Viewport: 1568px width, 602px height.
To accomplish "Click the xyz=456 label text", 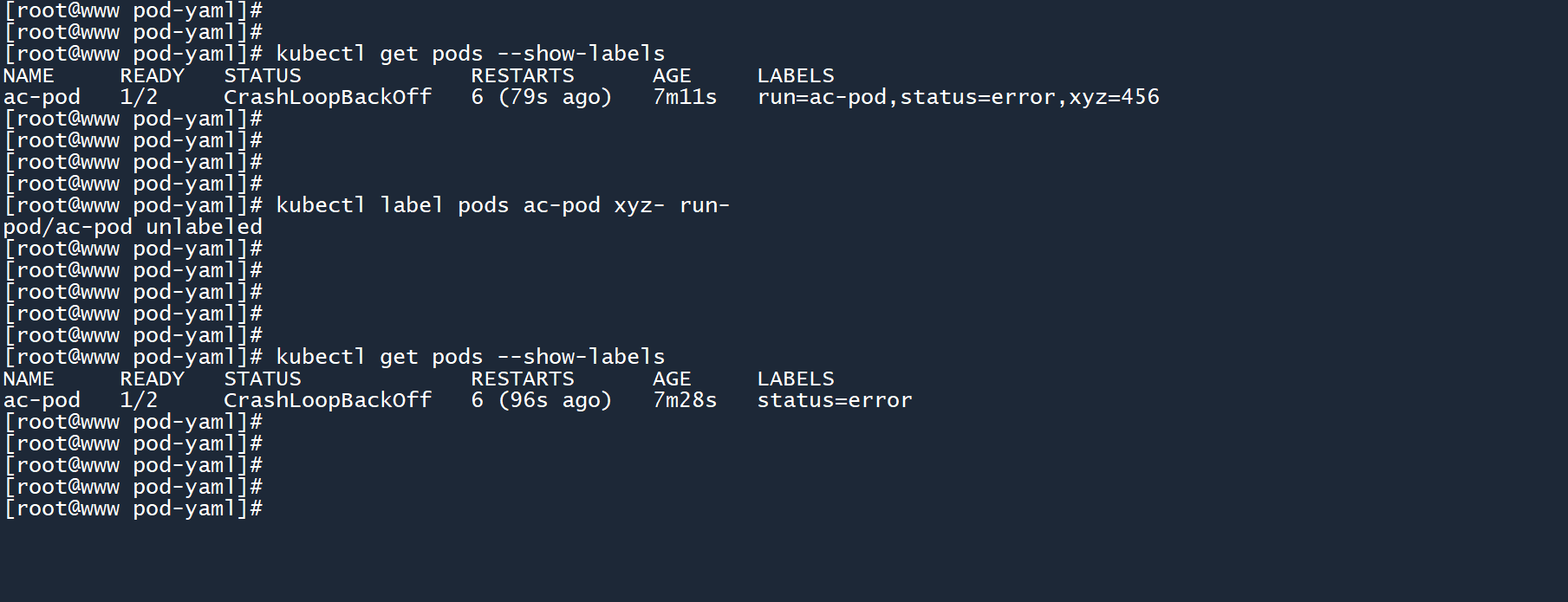I will pyautogui.click(x=1114, y=97).
